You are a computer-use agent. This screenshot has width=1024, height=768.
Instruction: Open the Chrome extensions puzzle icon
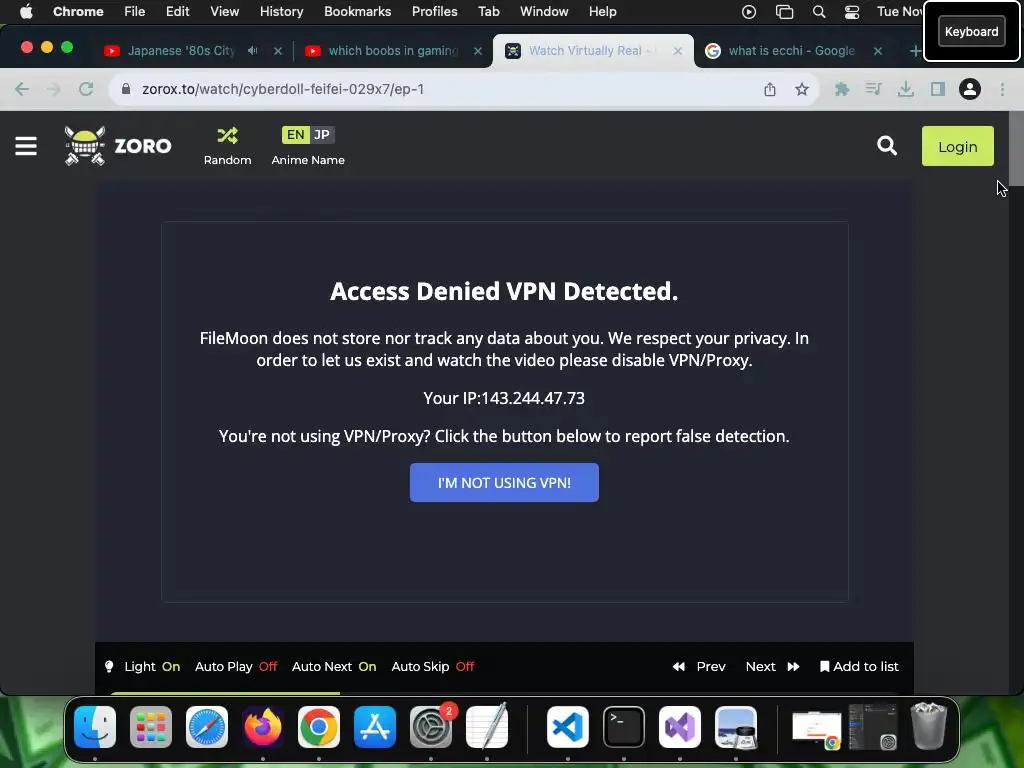coord(842,89)
